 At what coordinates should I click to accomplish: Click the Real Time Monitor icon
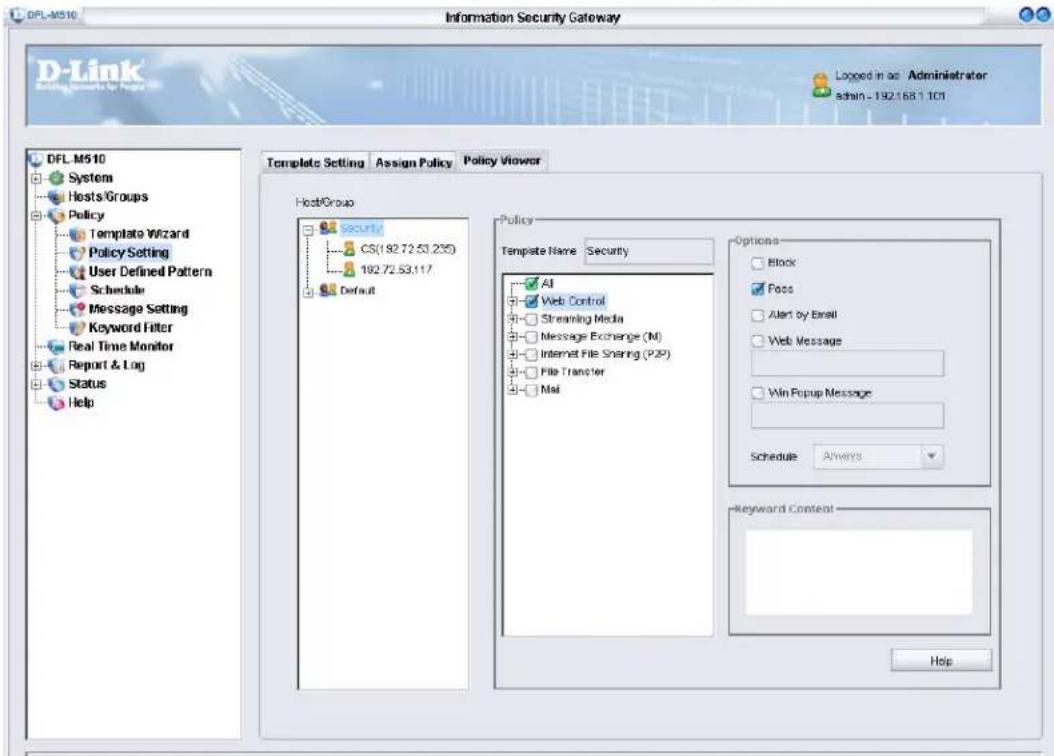56,347
